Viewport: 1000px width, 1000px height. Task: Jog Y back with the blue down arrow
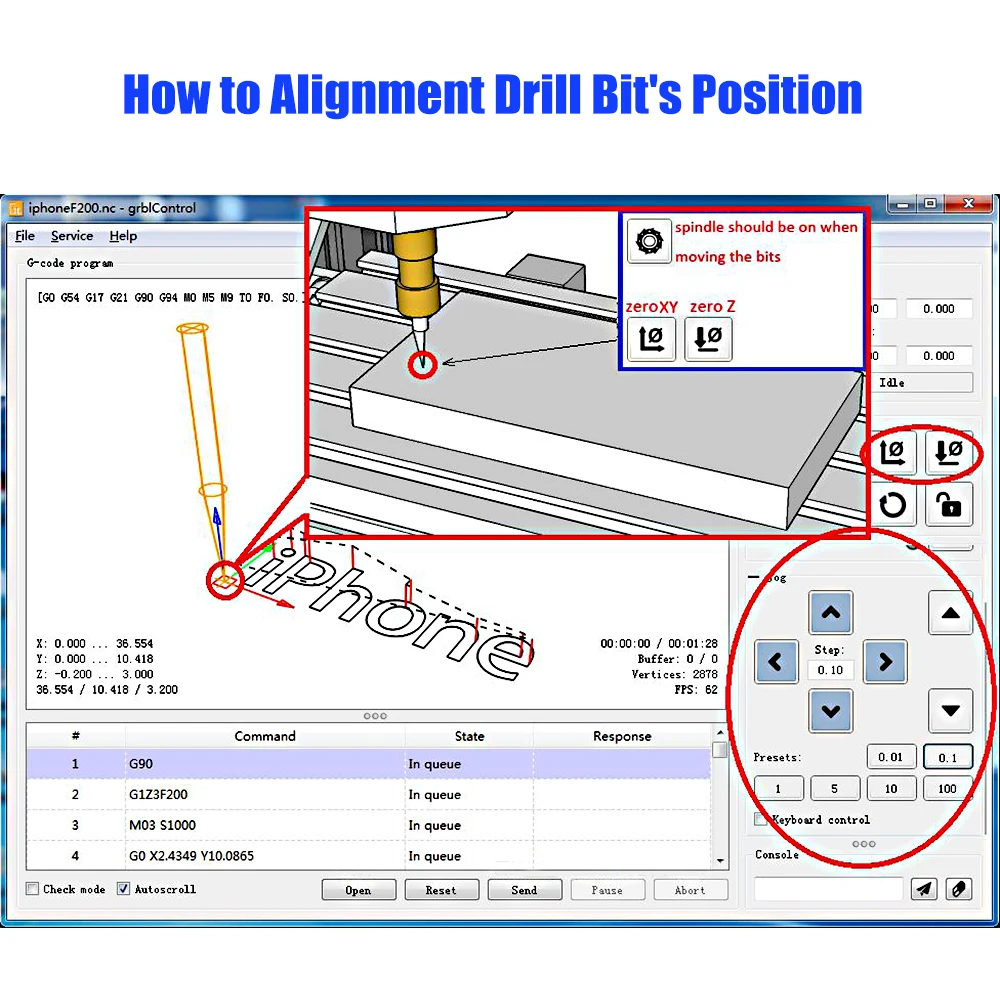[x=830, y=710]
